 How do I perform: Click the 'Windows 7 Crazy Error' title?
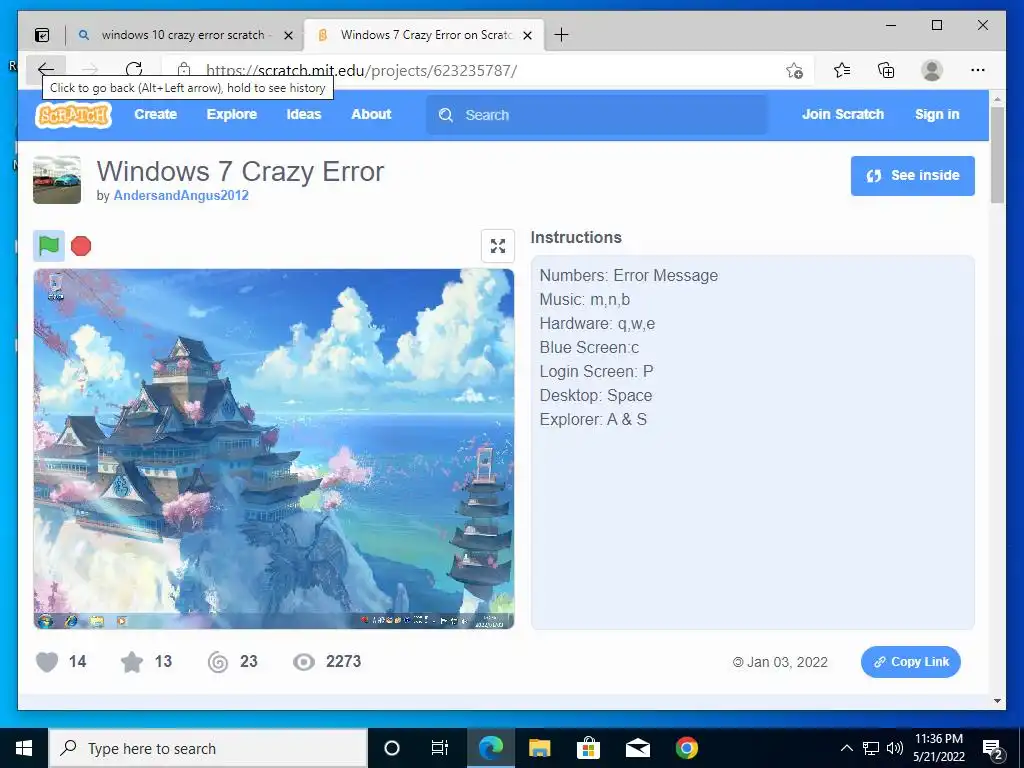(240, 172)
